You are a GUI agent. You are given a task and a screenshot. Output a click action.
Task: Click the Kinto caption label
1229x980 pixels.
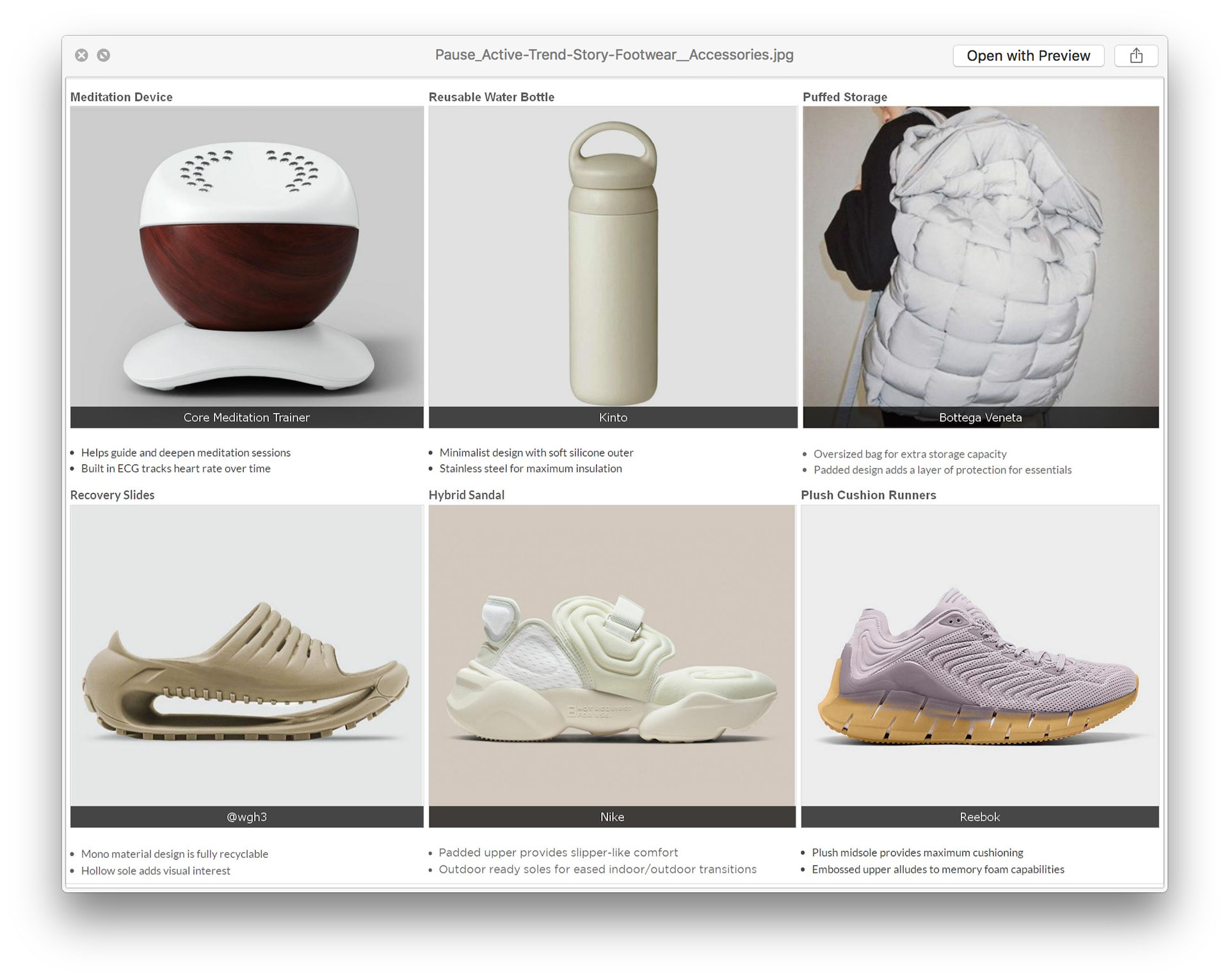613,417
